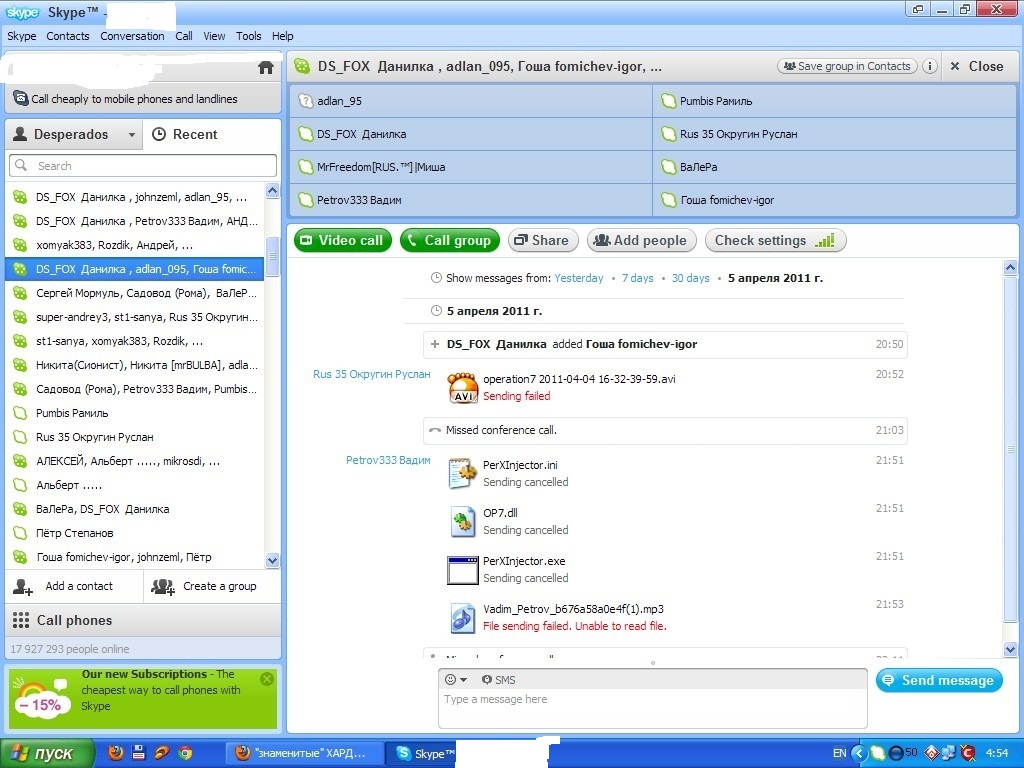The image size is (1024, 768).
Task: Click the Call group button
Action: click(x=449, y=240)
